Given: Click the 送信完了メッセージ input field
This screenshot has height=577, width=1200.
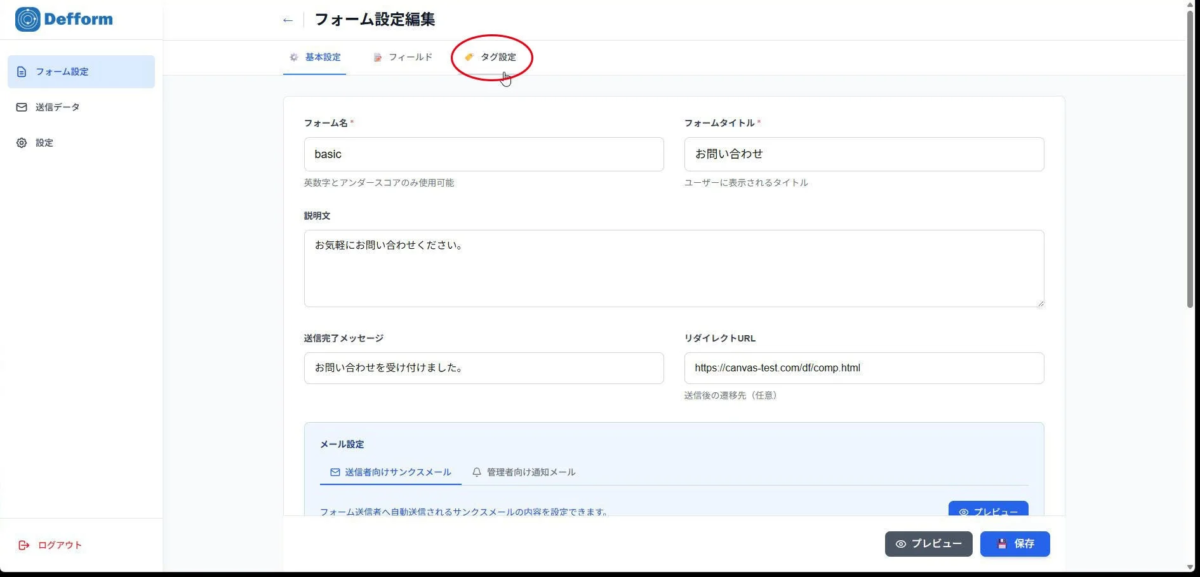Looking at the screenshot, I should 484,368.
